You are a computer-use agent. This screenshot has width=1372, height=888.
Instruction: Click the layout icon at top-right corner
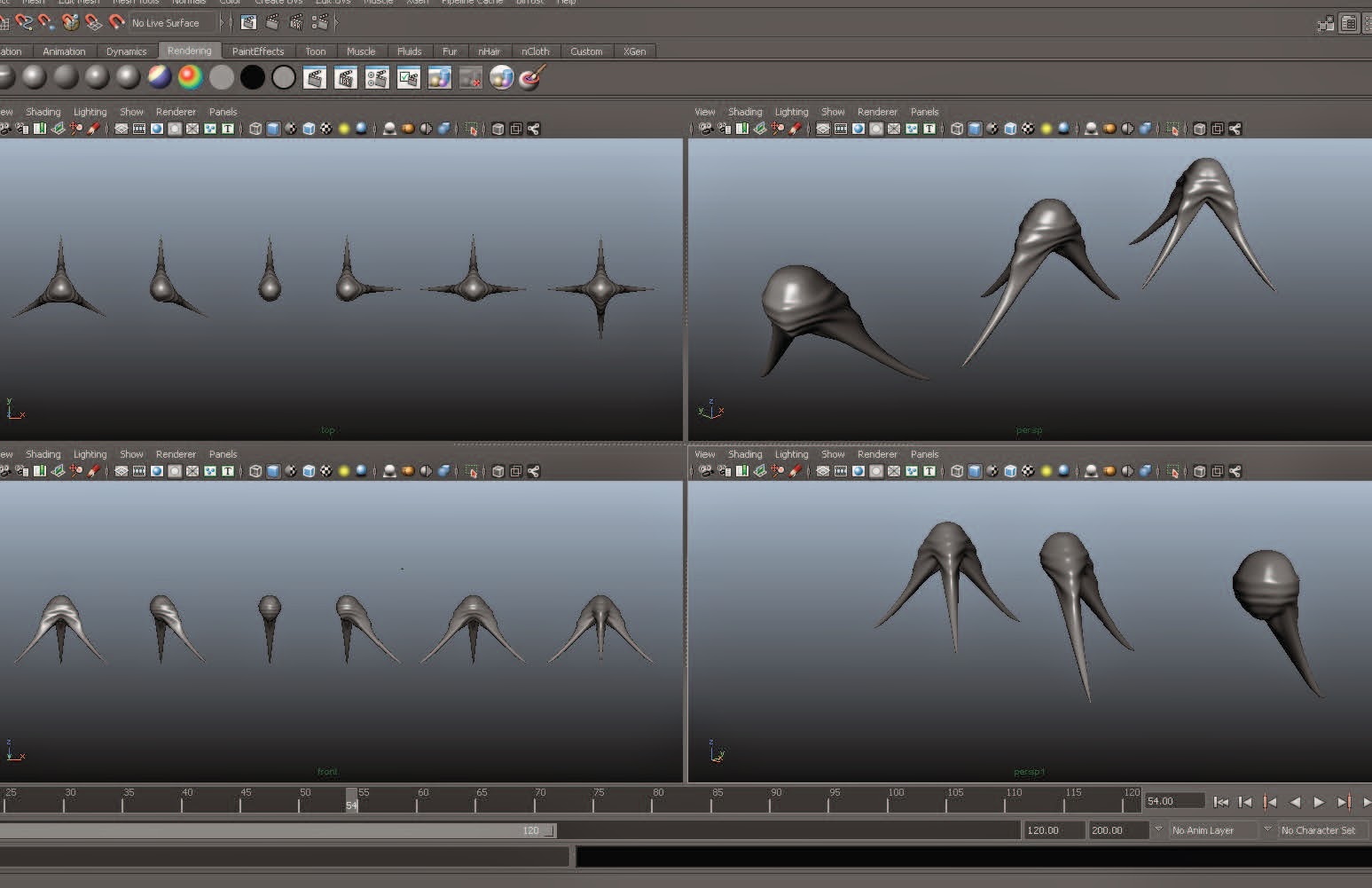(x=1349, y=24)
